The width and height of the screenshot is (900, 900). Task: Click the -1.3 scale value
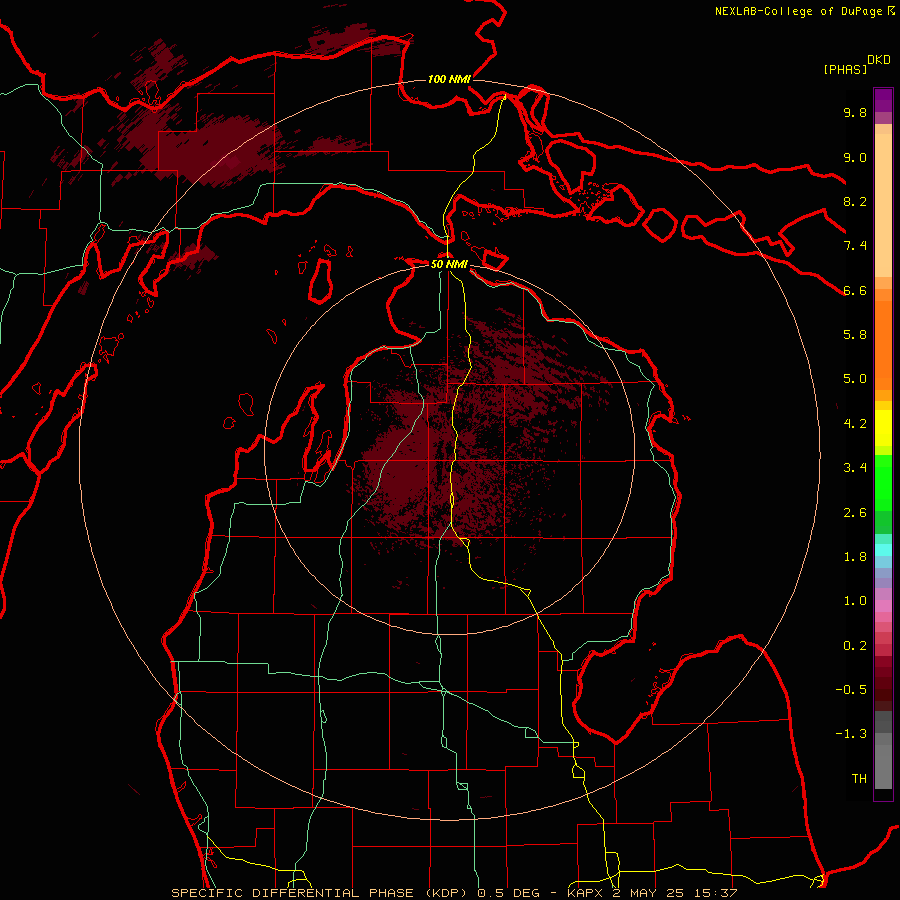tap(851, 734)
